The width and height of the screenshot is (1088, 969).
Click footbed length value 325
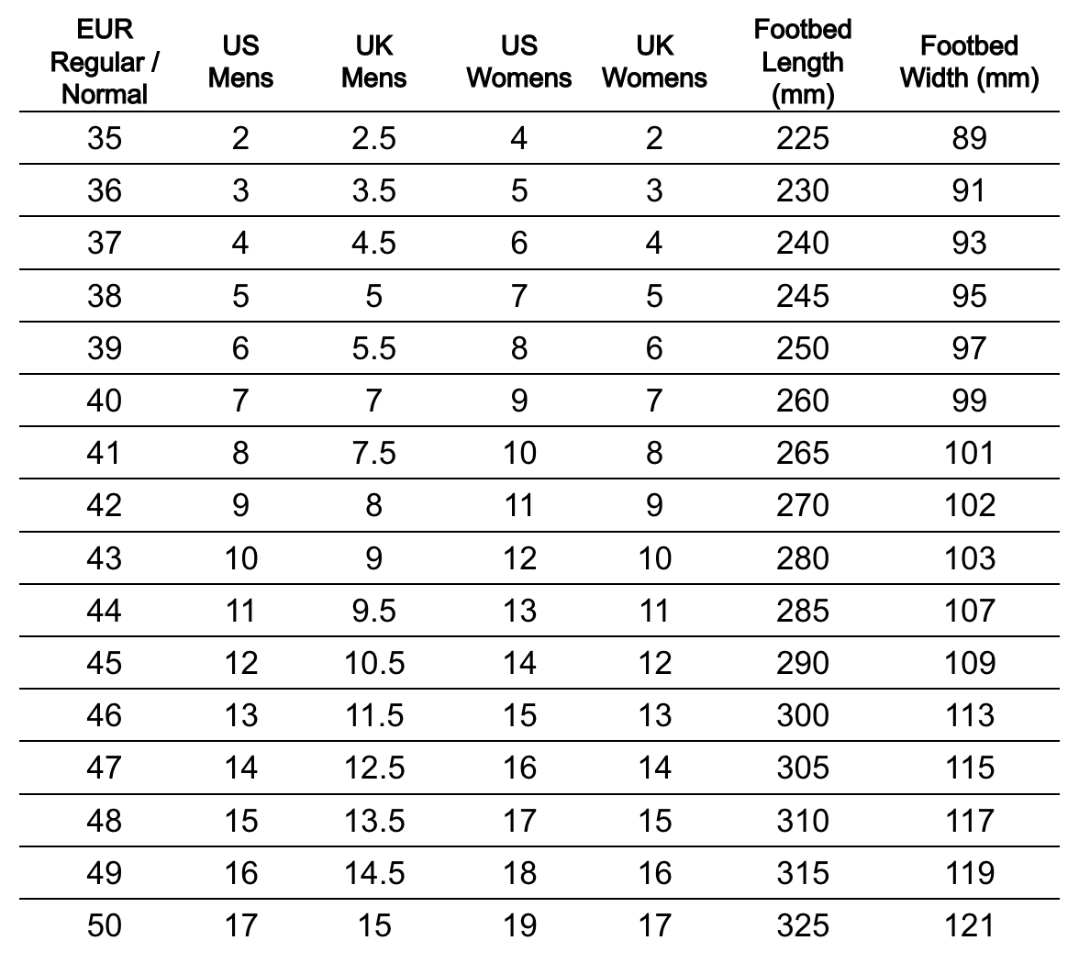802,925
